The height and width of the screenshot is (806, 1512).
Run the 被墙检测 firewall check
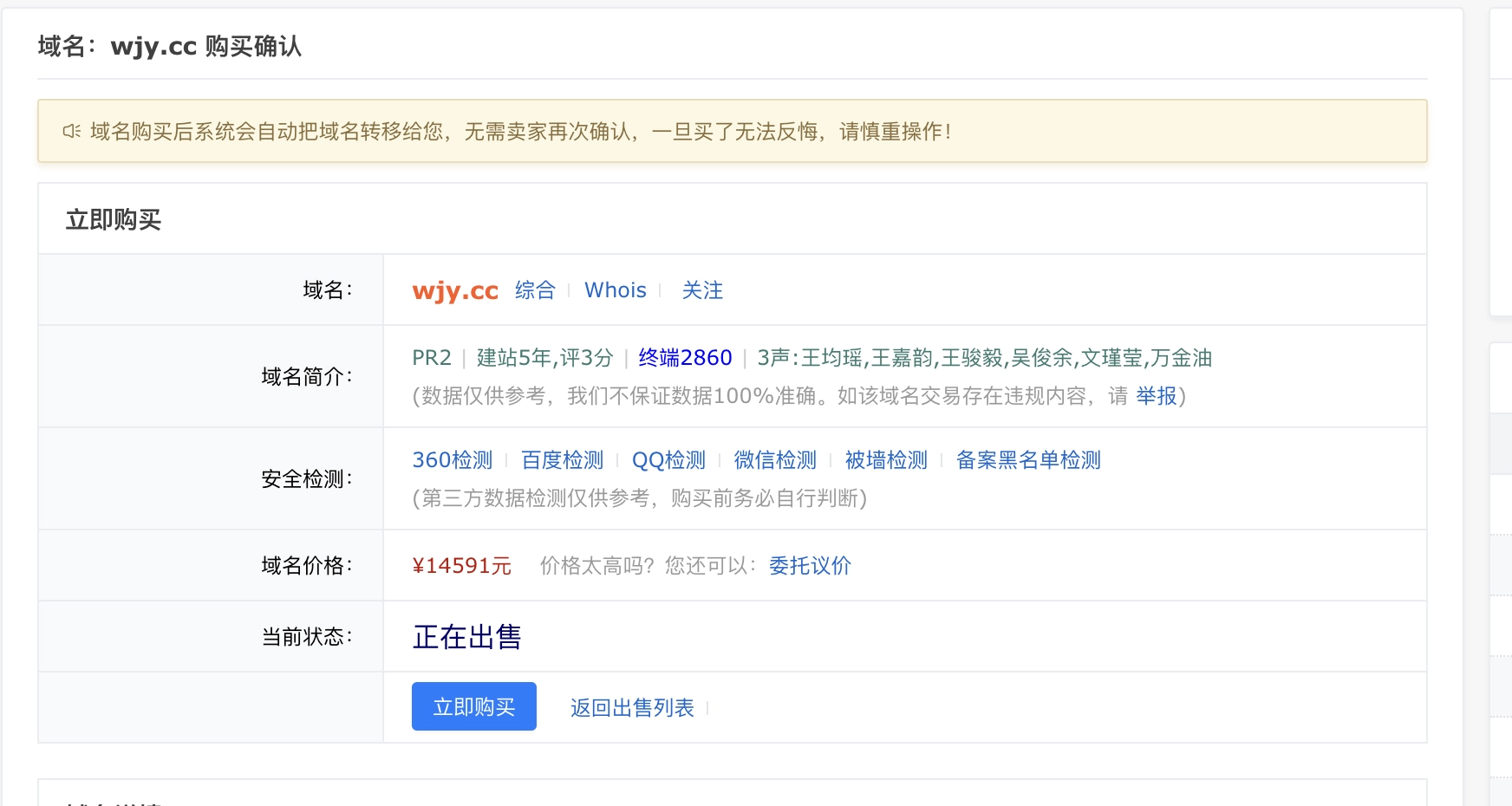tap(886, 460)
